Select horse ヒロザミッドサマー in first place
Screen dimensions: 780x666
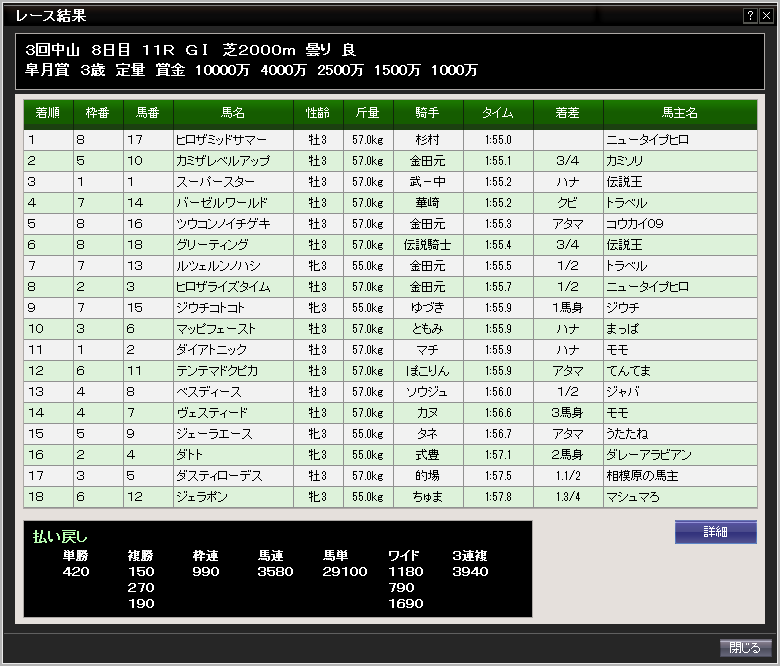pyautogui.click(x=390, y=140)
